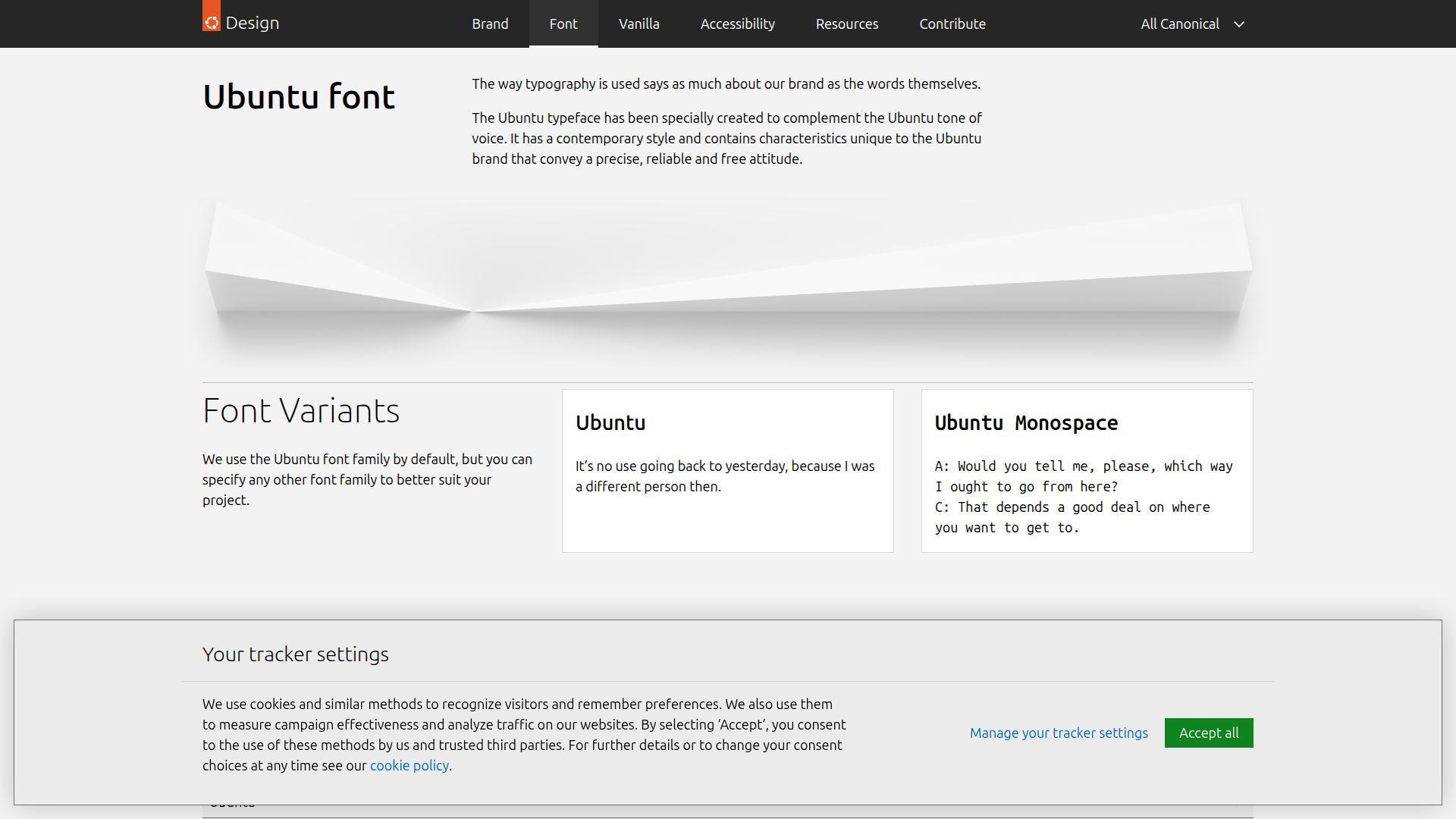Select the Ubuntu Monospace variant card
The image size is (1456, 819).
click(x=1086, y=469)
